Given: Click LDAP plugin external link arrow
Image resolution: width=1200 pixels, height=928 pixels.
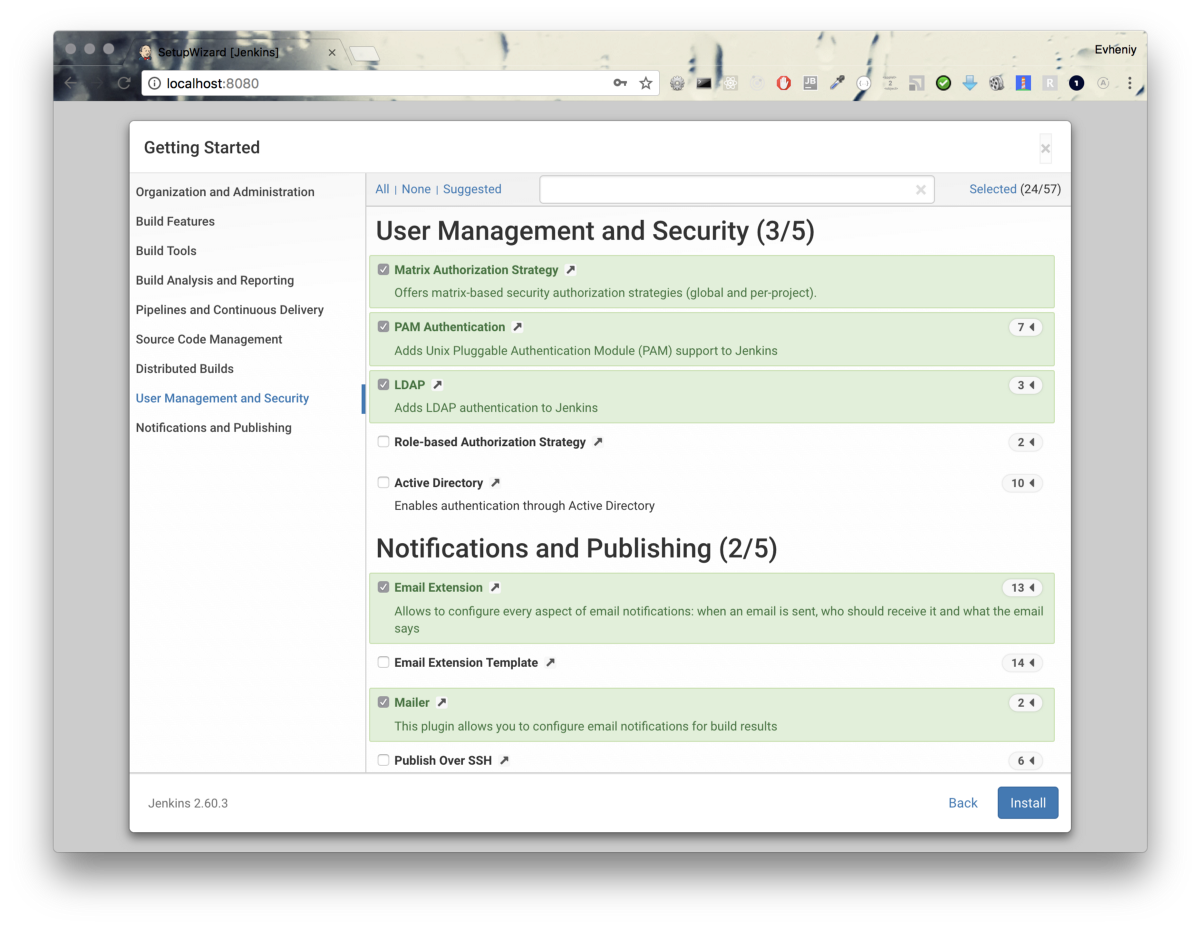Looking at the screenshot, I should pyautogui.click(x=437, y=385).
